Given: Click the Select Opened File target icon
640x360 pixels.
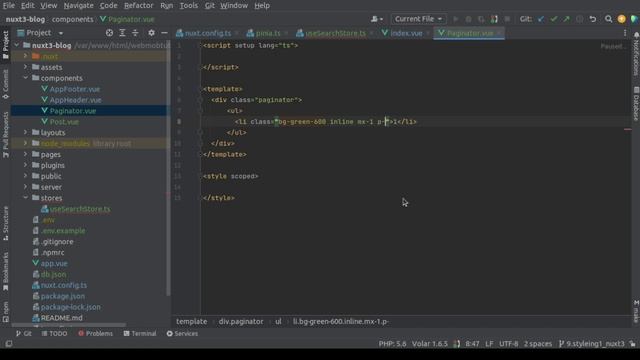Looking at the screenshot, I should click(x=109, y=33).
